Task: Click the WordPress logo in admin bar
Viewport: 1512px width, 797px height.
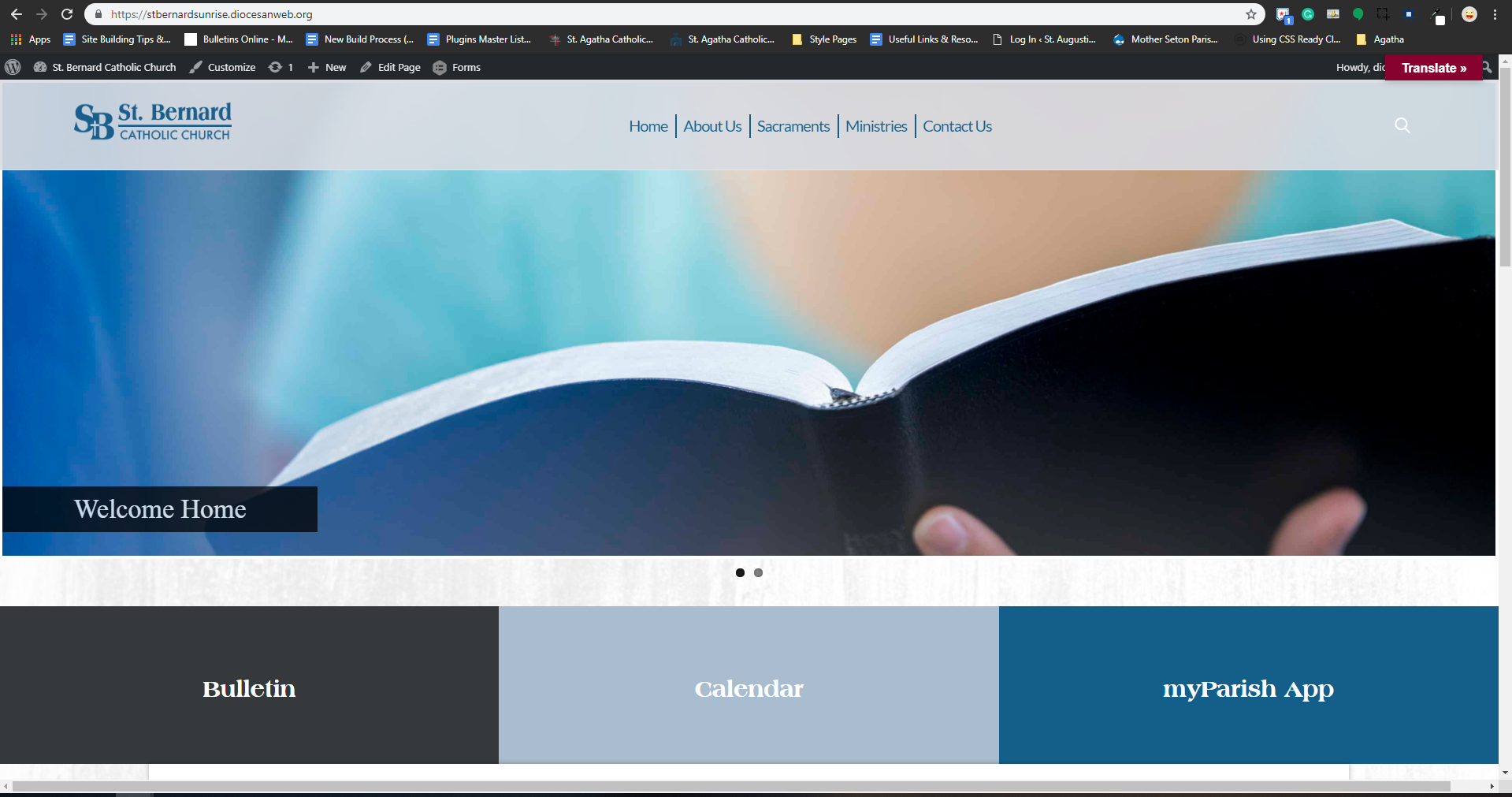Action: pos(13,68)
